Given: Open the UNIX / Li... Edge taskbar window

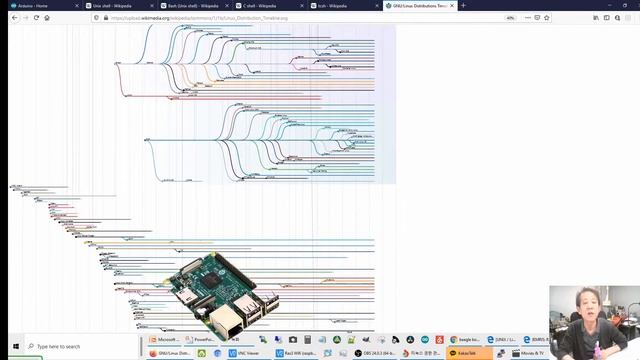Looking at the screenshot, I should coord(502,340).
